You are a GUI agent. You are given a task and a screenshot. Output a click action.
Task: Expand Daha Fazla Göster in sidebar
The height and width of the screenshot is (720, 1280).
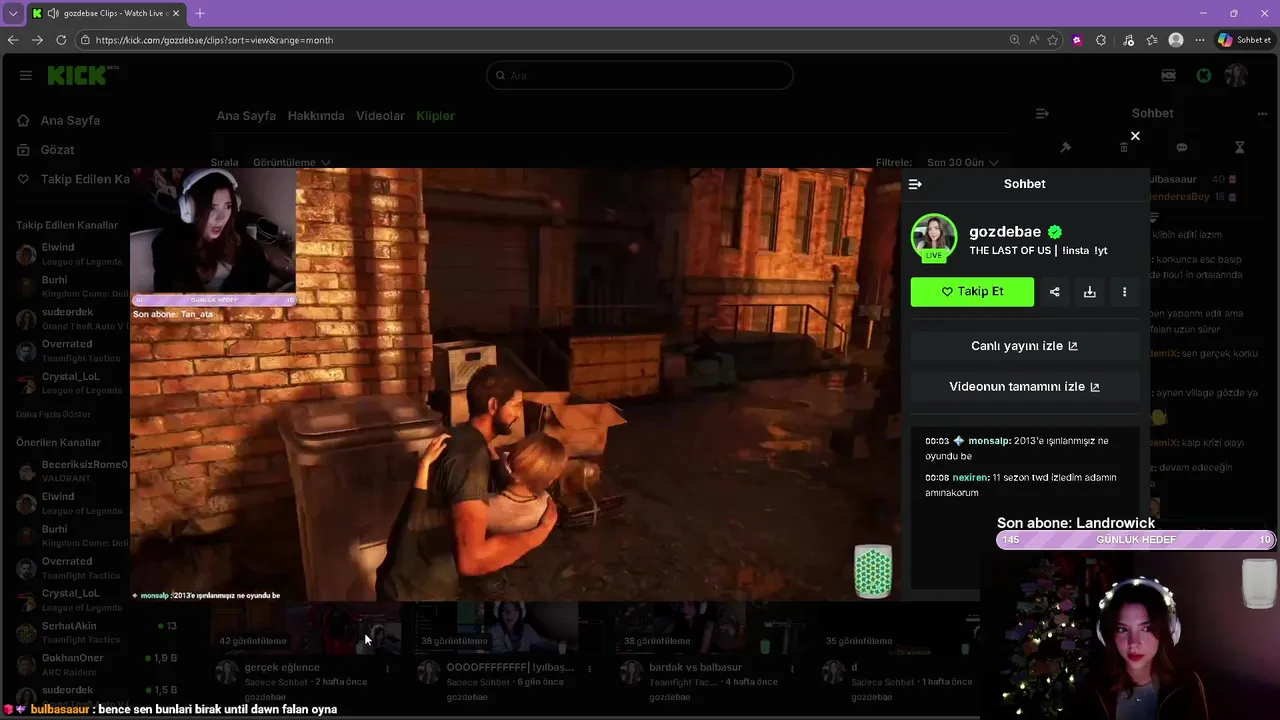(53, 414)
